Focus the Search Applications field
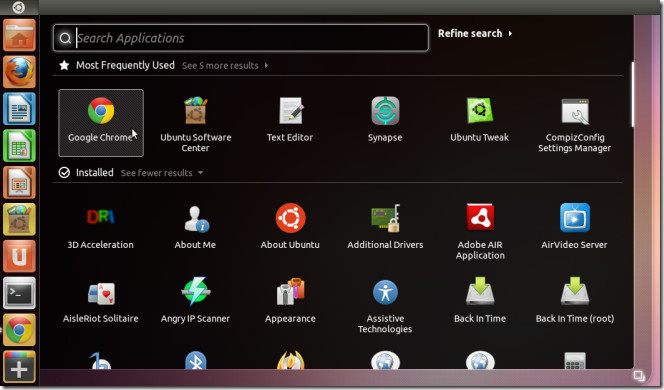 (241, 38)
